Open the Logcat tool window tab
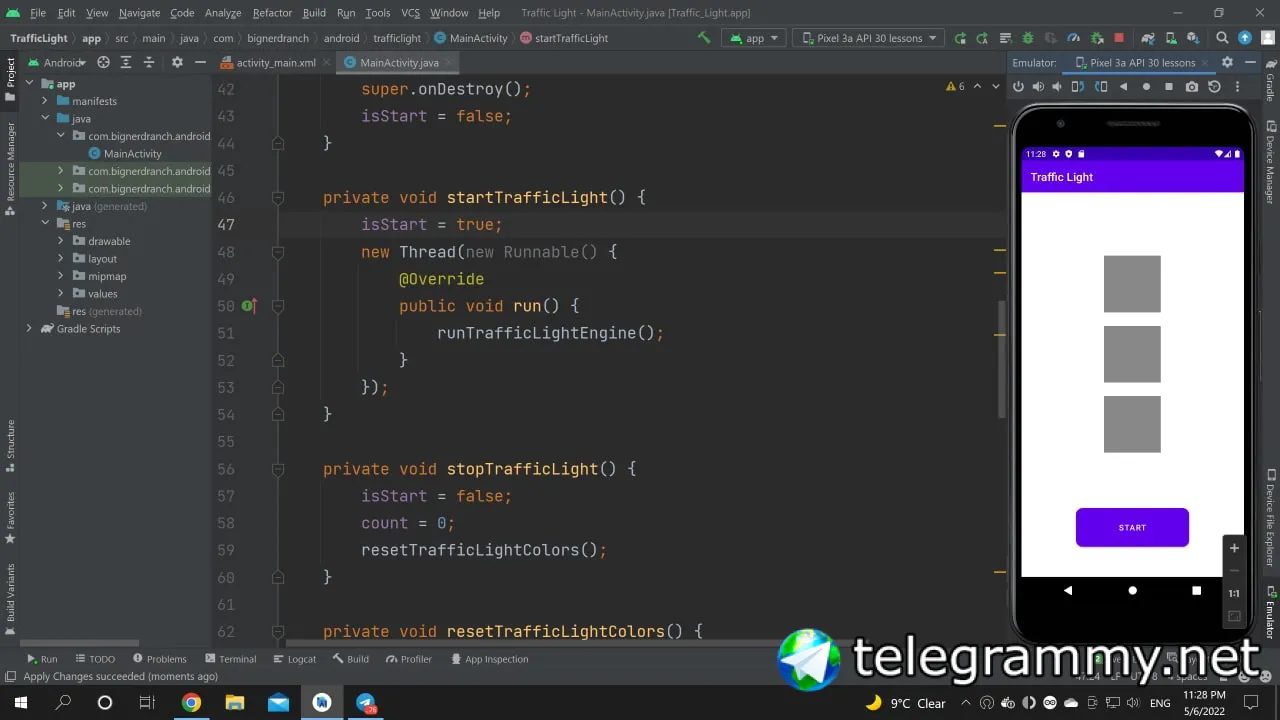The width and height of the screenshot is (1280, 720). pos(294,659)
